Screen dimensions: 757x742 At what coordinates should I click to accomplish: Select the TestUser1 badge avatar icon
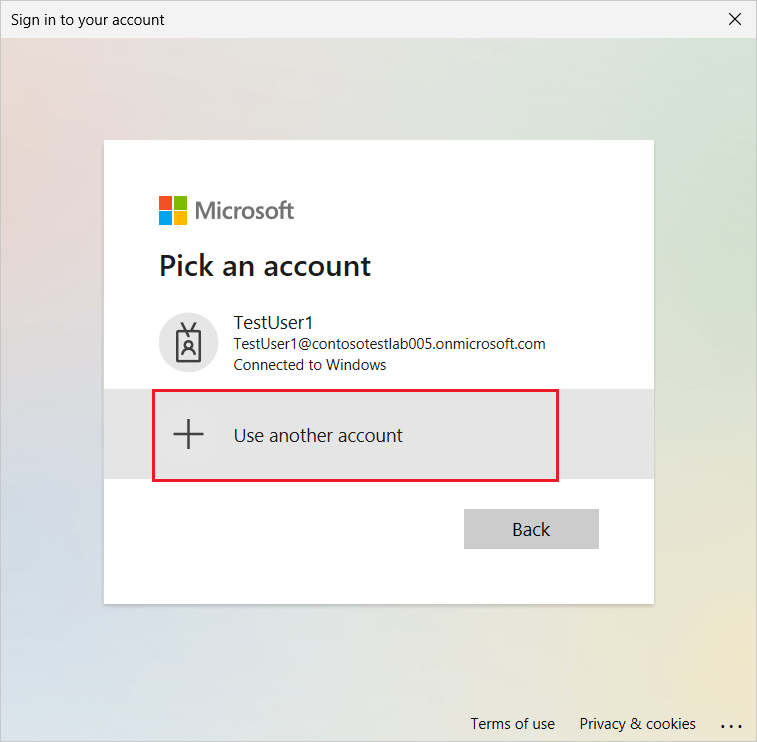click(188, 342)
